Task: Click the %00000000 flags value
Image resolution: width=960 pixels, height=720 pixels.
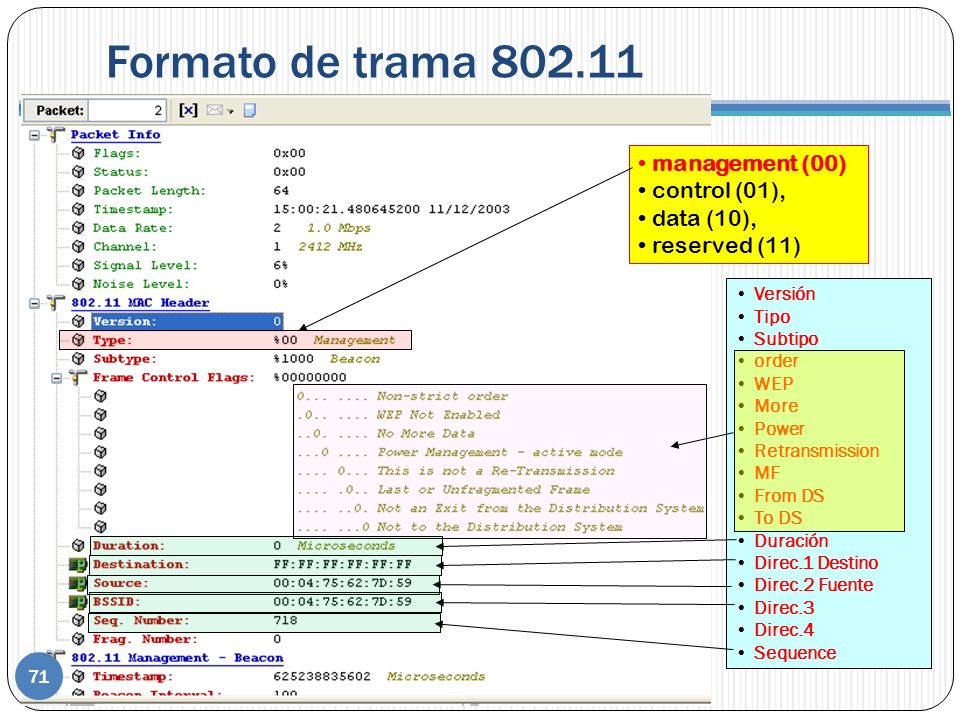Action: tap(310, 378)
